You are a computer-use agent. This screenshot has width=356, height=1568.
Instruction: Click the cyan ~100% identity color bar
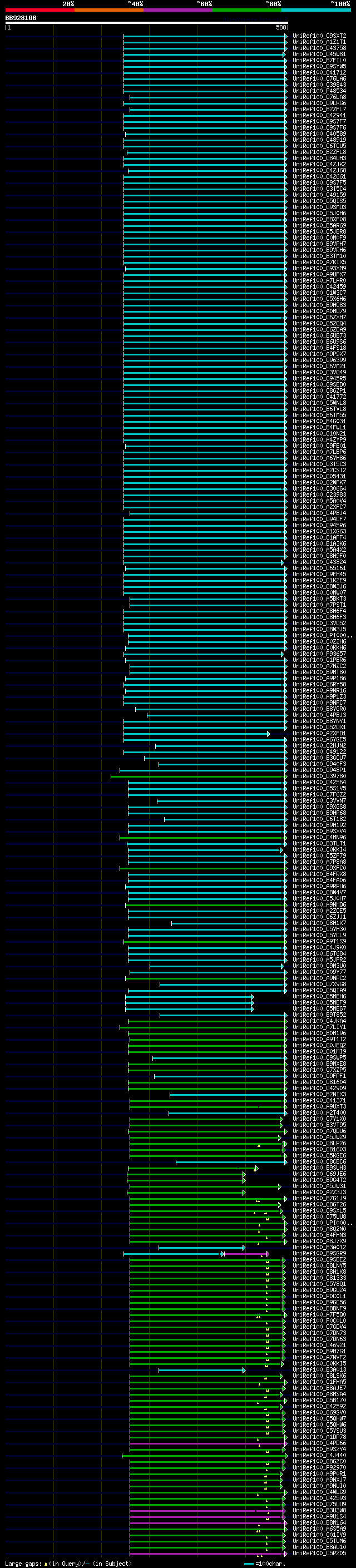point(316,10)
